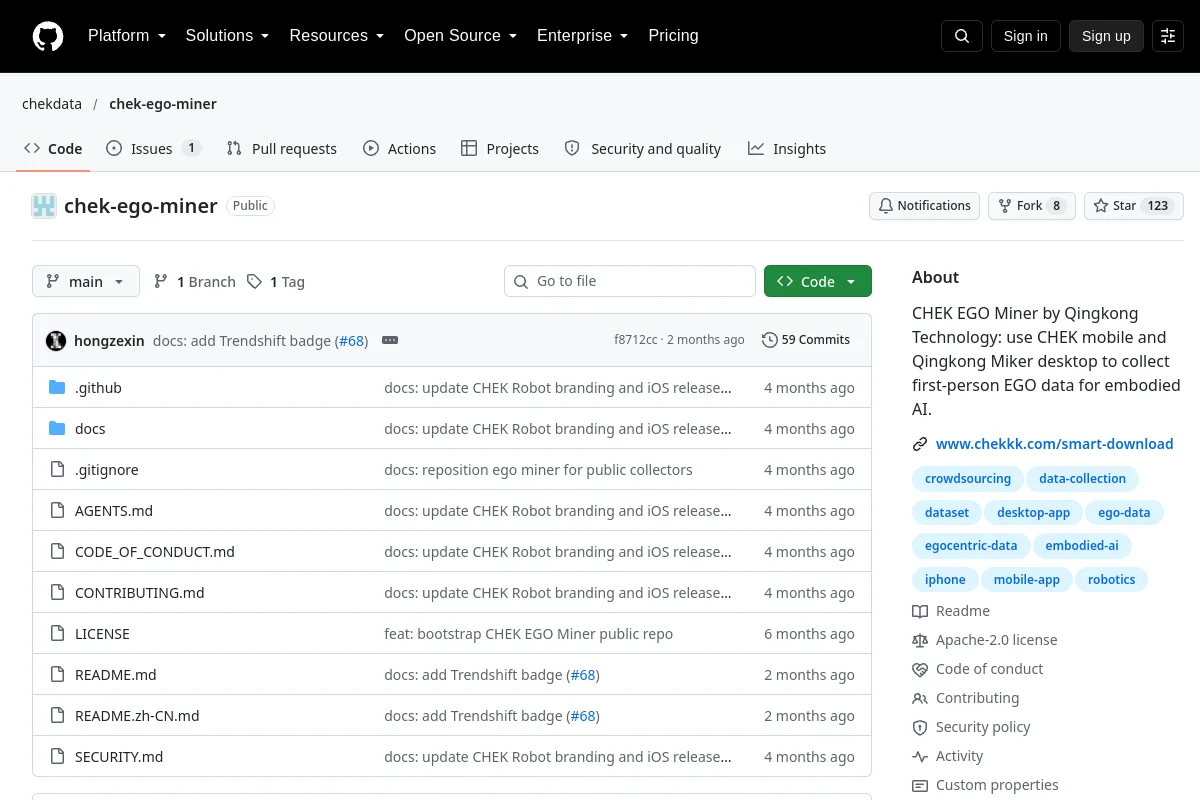Switch to the Pull requests tab
The height and width of the screenshot is (800, 1200).
[282, 149]
